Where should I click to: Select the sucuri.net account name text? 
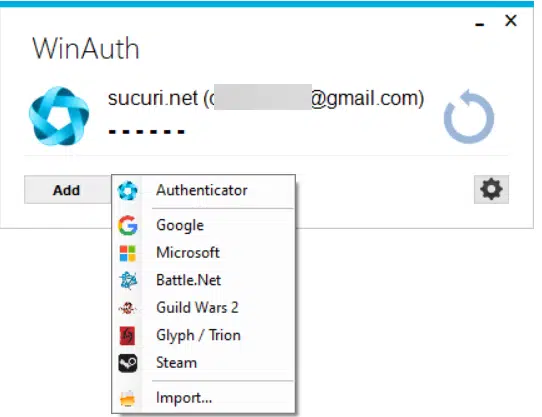pos(266,98)
